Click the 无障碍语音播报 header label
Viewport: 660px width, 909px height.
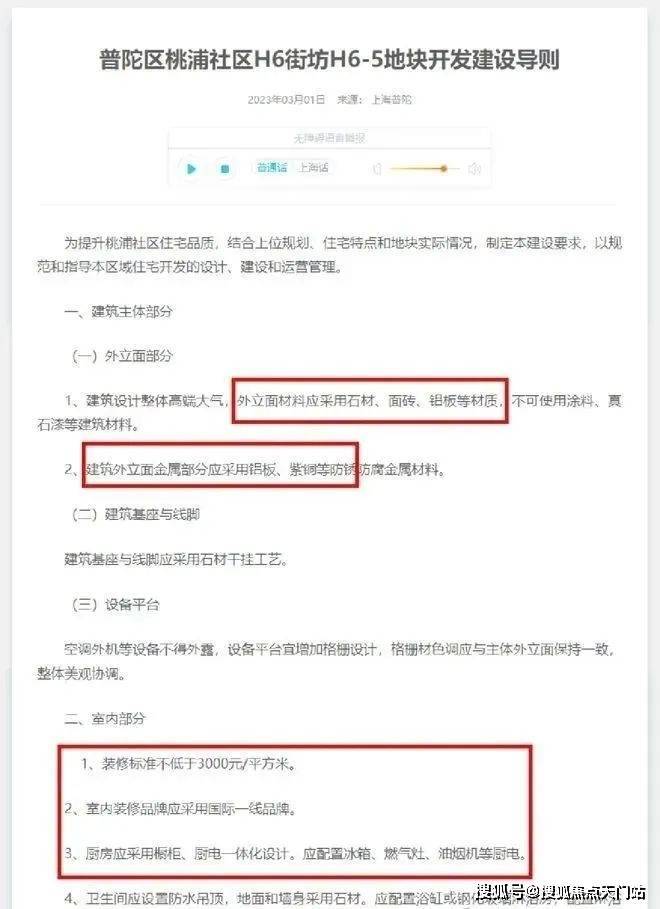click(x=329, y=138)
